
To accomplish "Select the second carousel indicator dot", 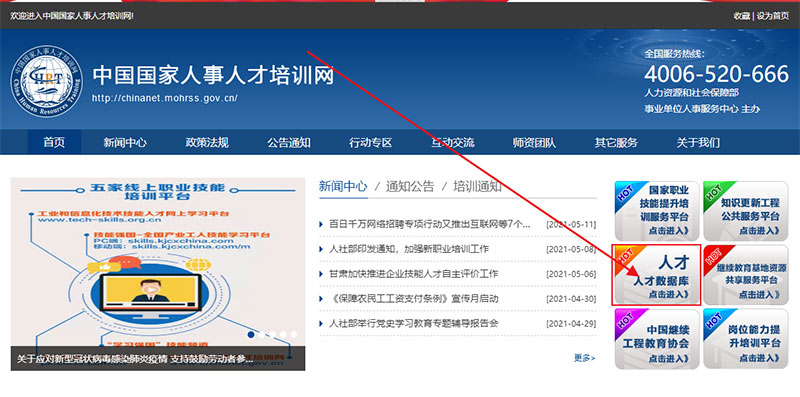I will 262,335.
